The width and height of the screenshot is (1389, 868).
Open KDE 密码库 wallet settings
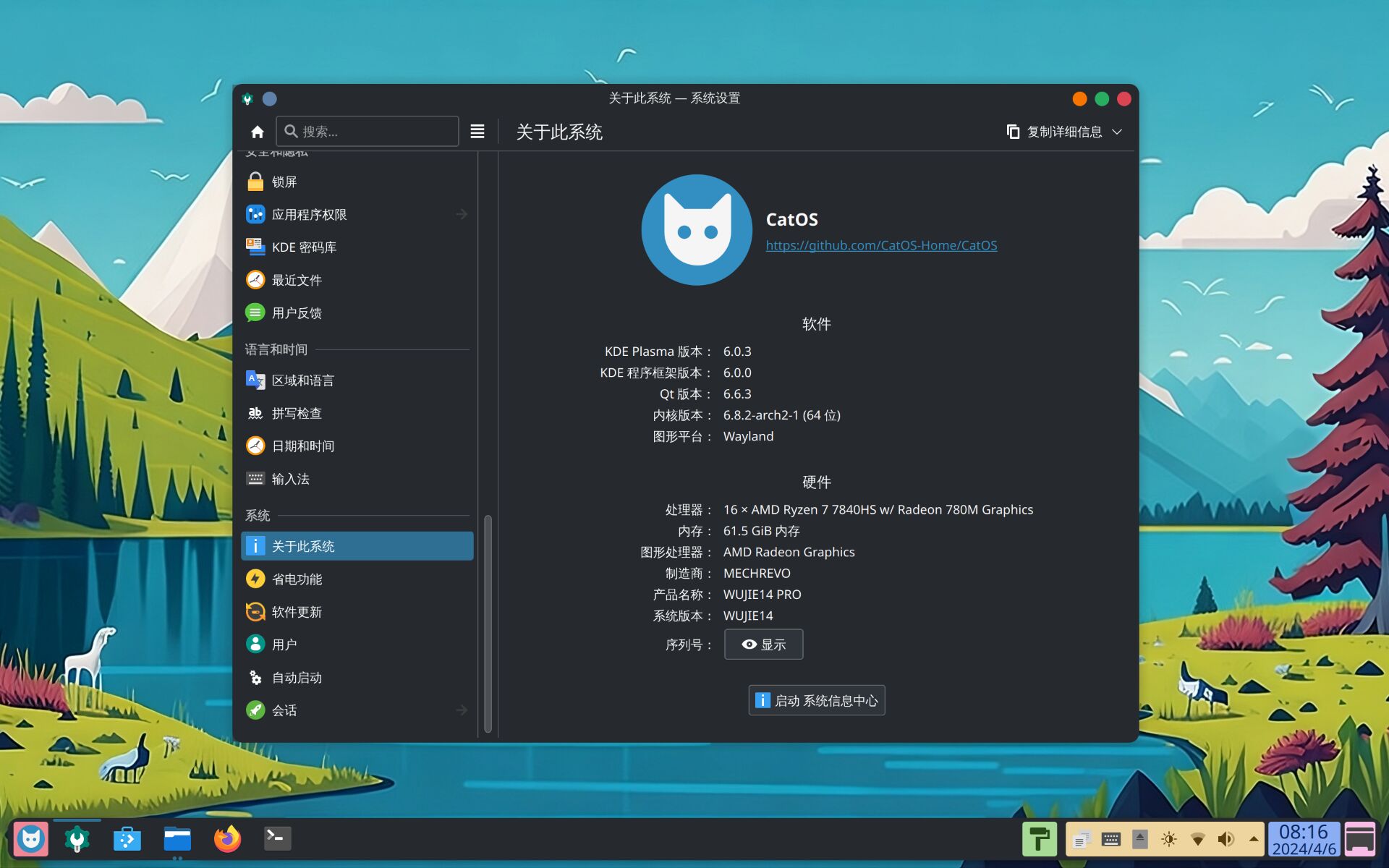point(357,247)
